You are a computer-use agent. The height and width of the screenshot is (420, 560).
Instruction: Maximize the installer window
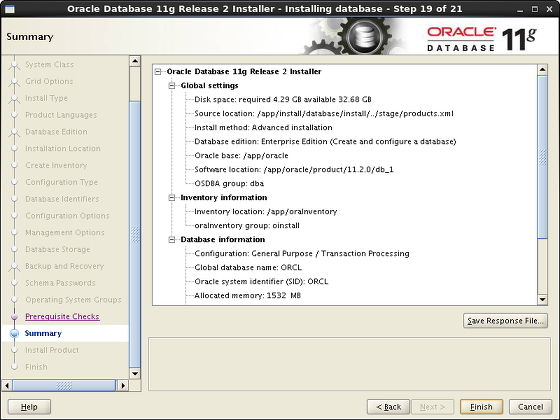point(535,9)
